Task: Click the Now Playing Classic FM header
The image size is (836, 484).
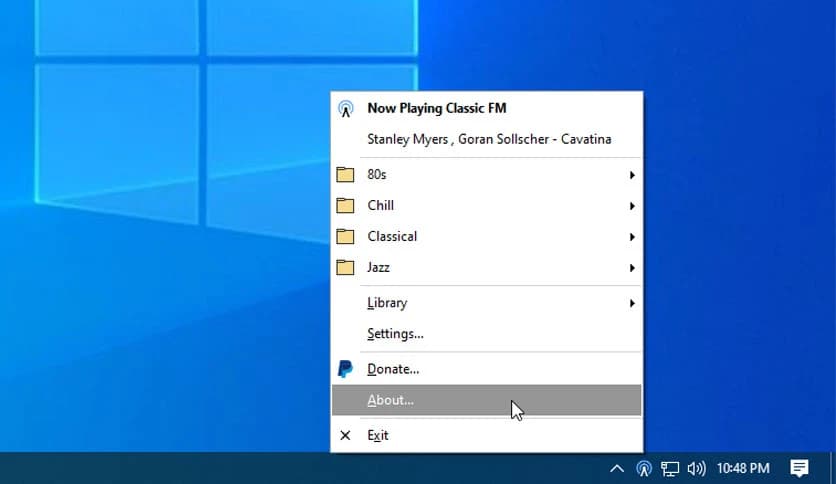Action: (x=437, y=108)
